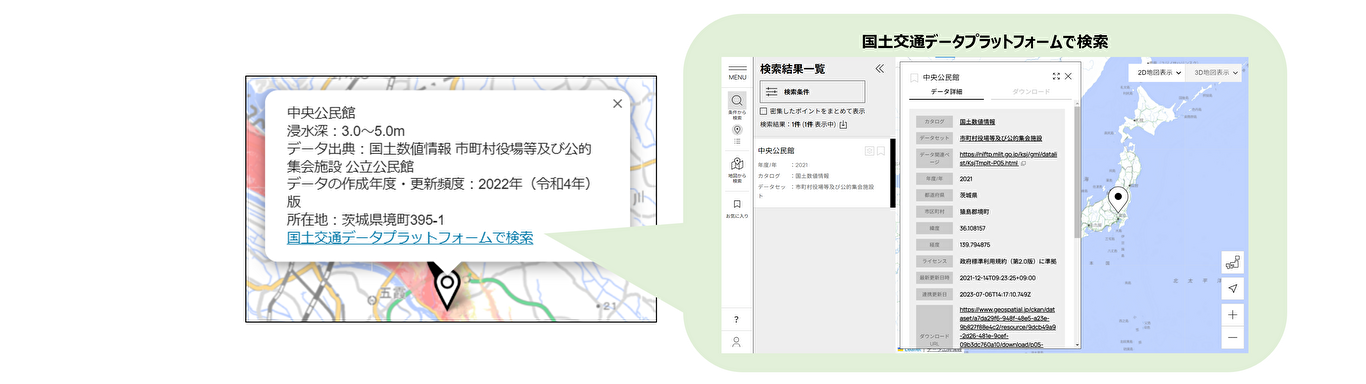Viewport: 1366px width, 384px height.
Task: Switch to the データ詳細 tab
Action: [946, 91]
